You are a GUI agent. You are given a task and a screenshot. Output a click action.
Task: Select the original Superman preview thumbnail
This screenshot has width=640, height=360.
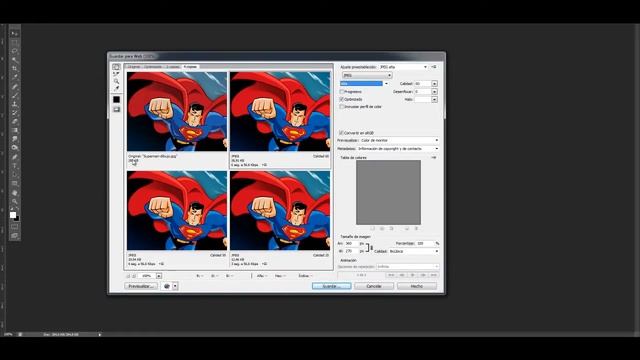[x=177, y=111]
